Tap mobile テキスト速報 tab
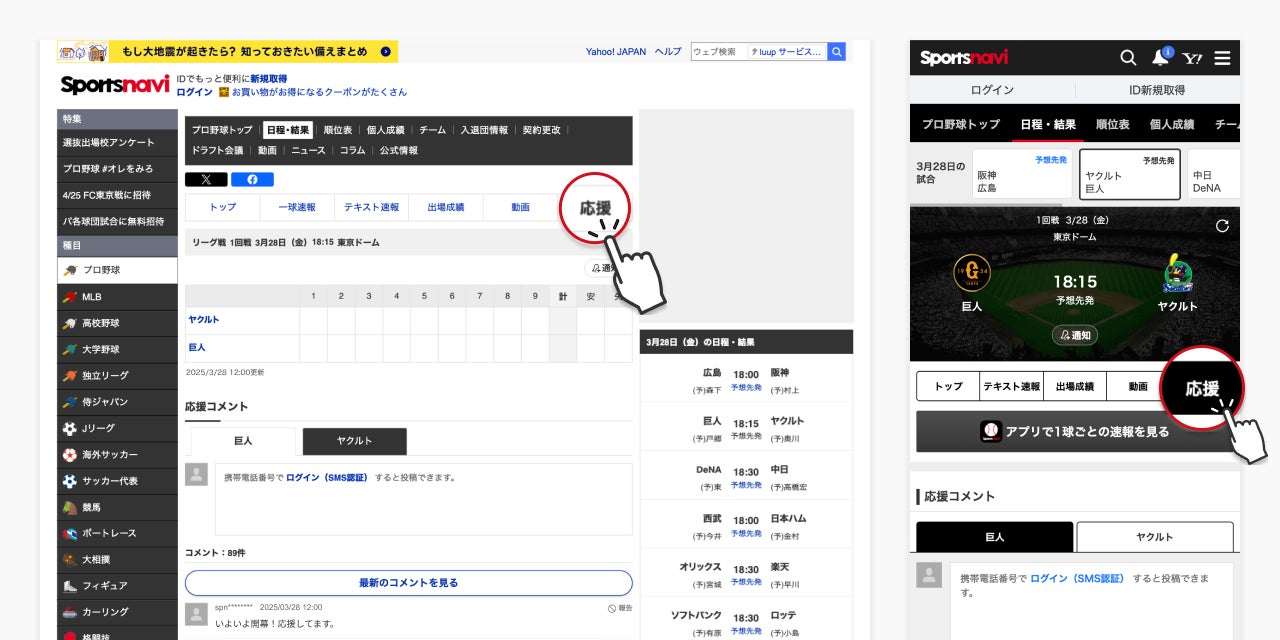 1011,386
